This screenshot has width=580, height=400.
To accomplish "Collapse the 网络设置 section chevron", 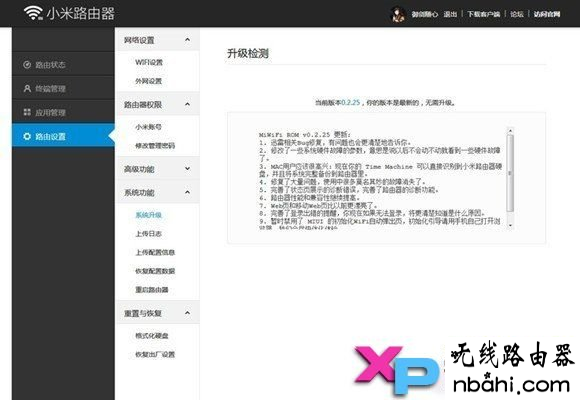I will (188, 39).
